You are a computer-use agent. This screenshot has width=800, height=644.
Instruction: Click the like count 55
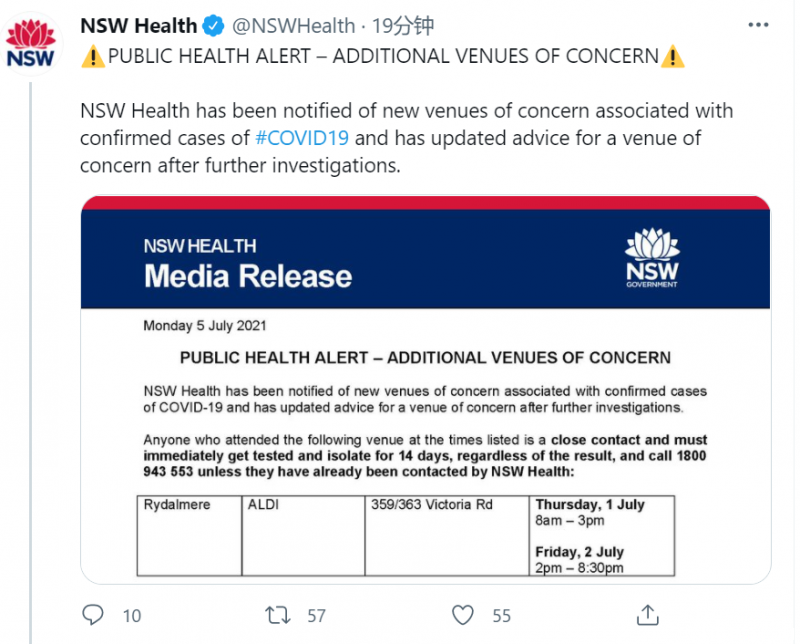(x=502, y=616)
